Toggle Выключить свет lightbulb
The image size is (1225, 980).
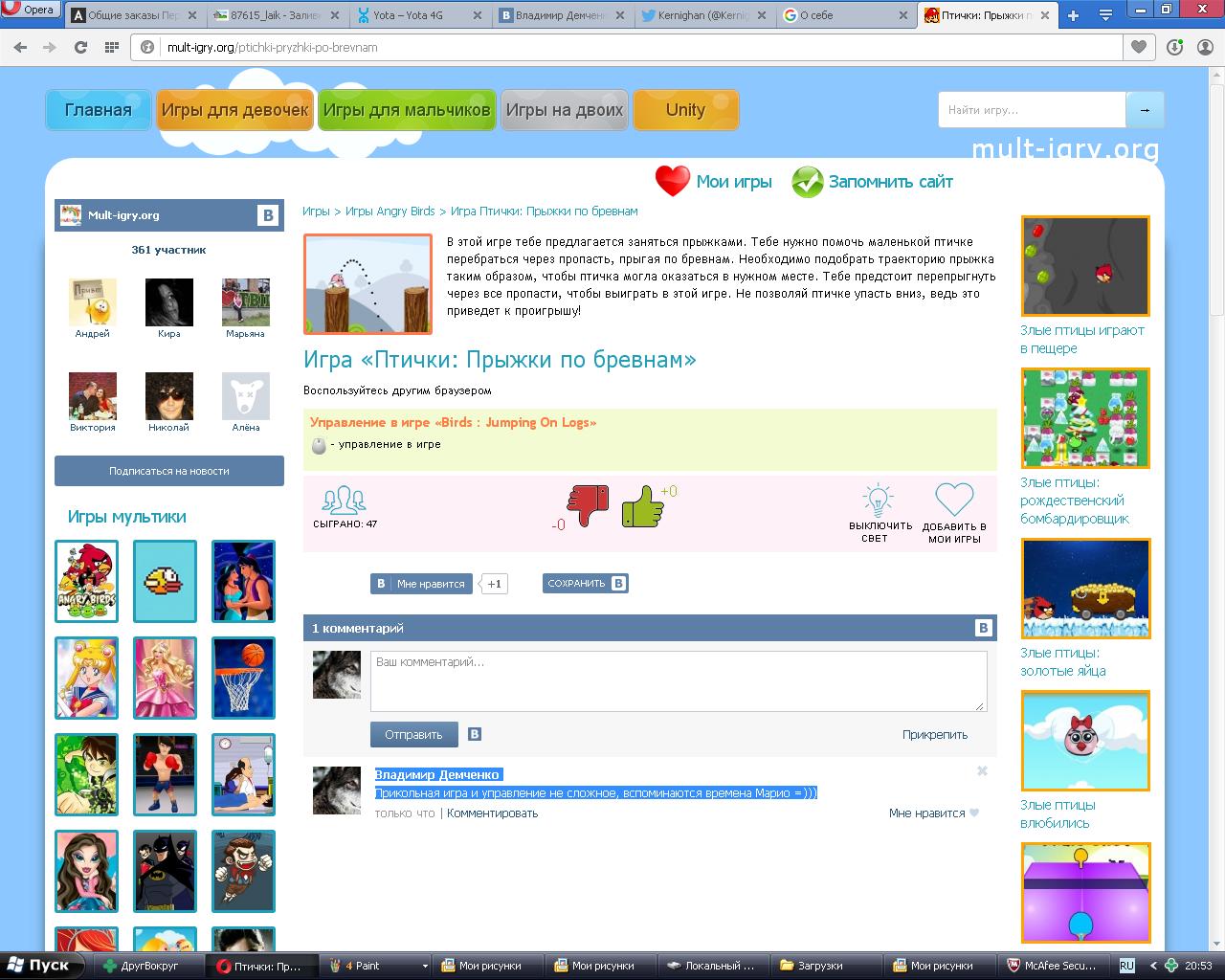[x=880, y=514]
